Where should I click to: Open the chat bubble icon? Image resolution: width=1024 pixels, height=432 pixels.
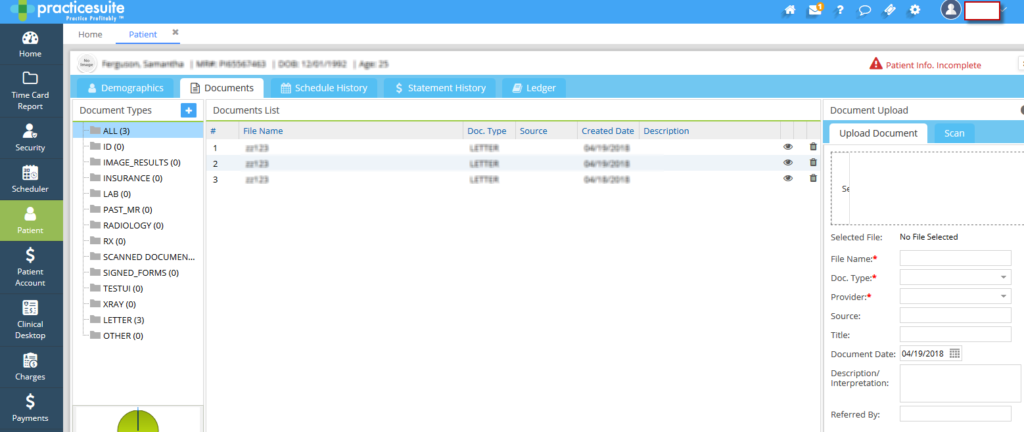click(865, 10)
